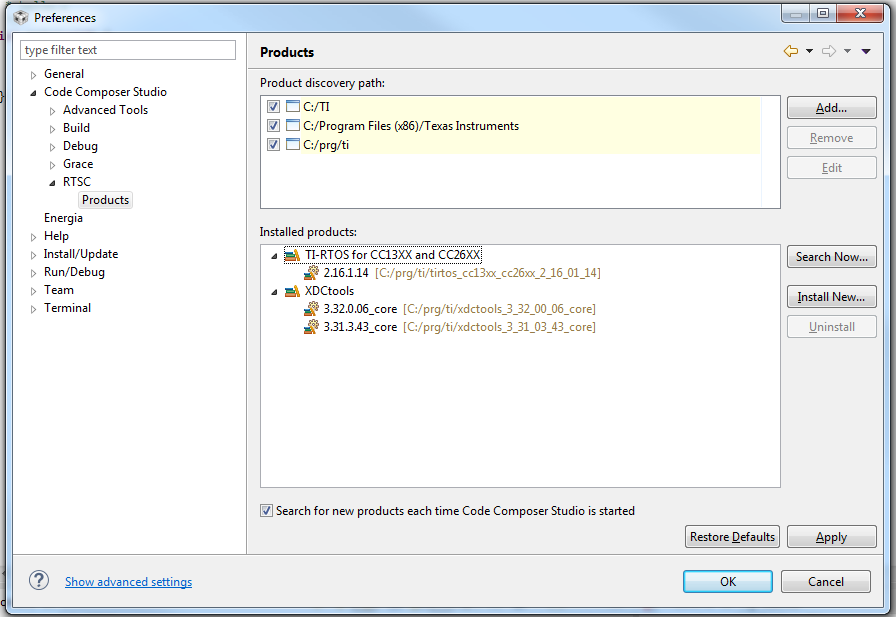Select the C:/prg/ti/xdctools_3_32_00_06_core path text
The image size is (896, 617).
coord(499,309)
